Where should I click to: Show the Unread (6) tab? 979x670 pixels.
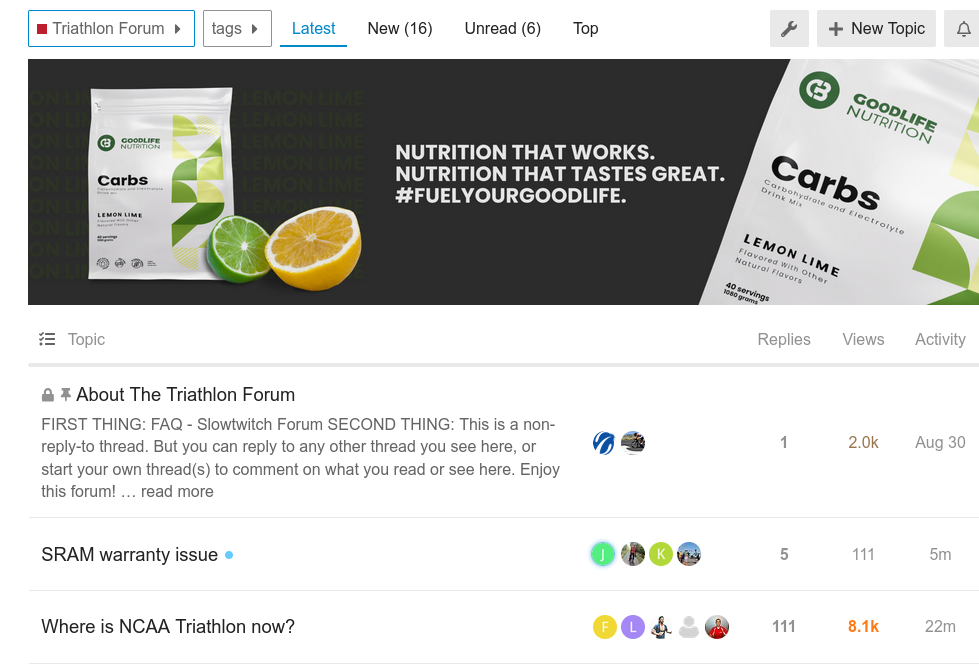tap(503, 29)
